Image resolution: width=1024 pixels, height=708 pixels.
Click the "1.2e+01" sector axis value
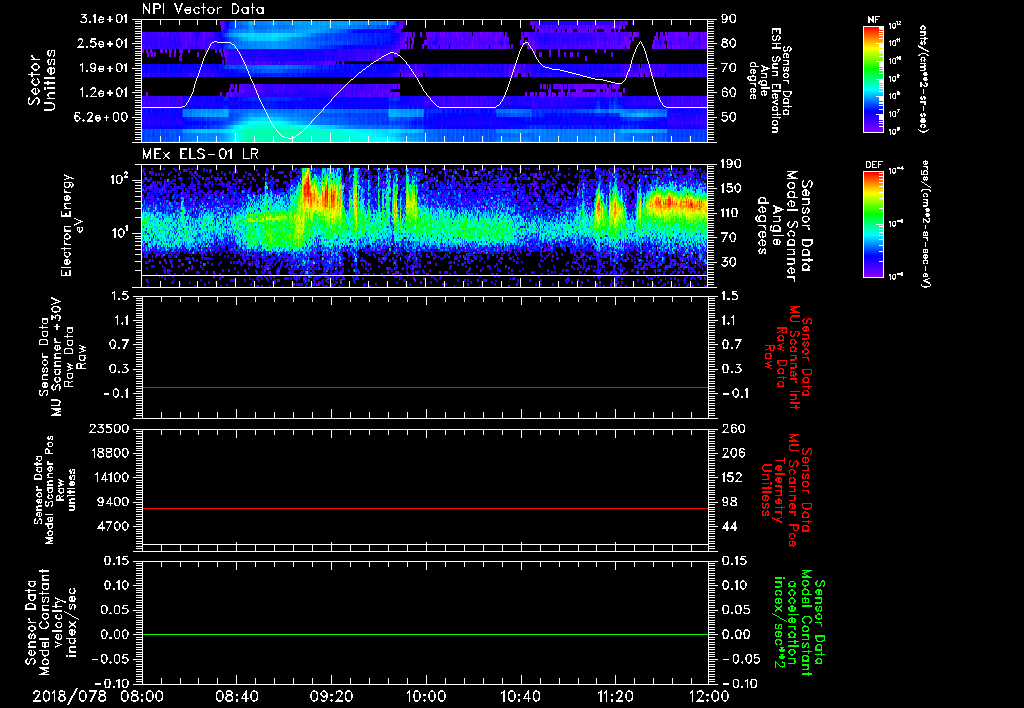click(104, 93)
